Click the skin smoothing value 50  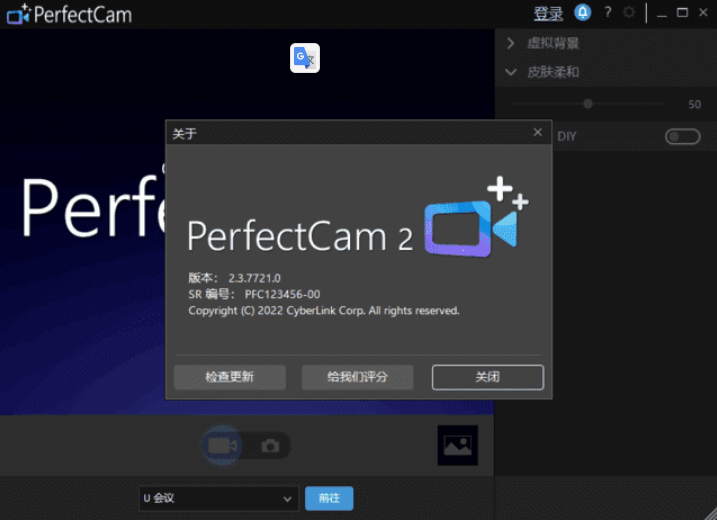tap(695, 104)
